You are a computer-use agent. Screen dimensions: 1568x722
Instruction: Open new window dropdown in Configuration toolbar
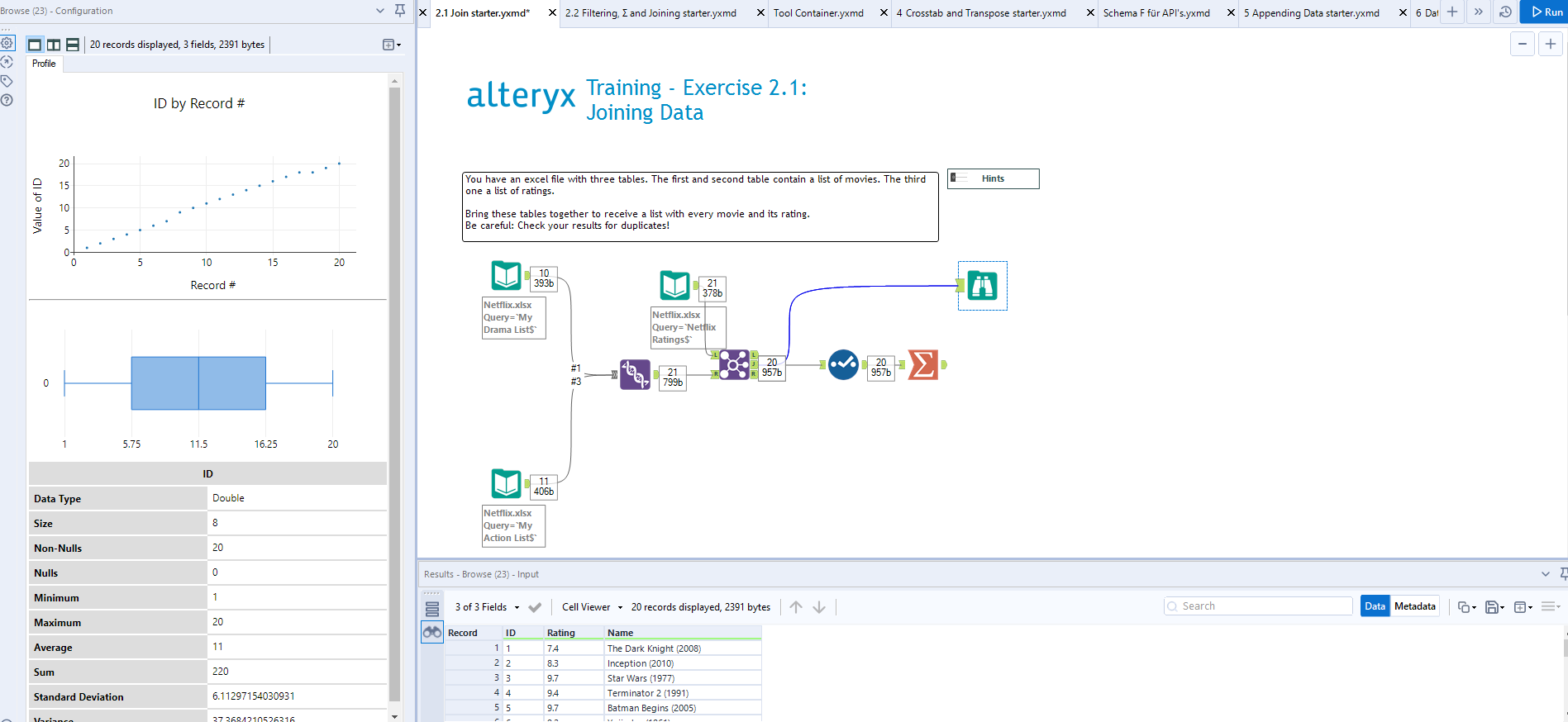pos(392,45)
